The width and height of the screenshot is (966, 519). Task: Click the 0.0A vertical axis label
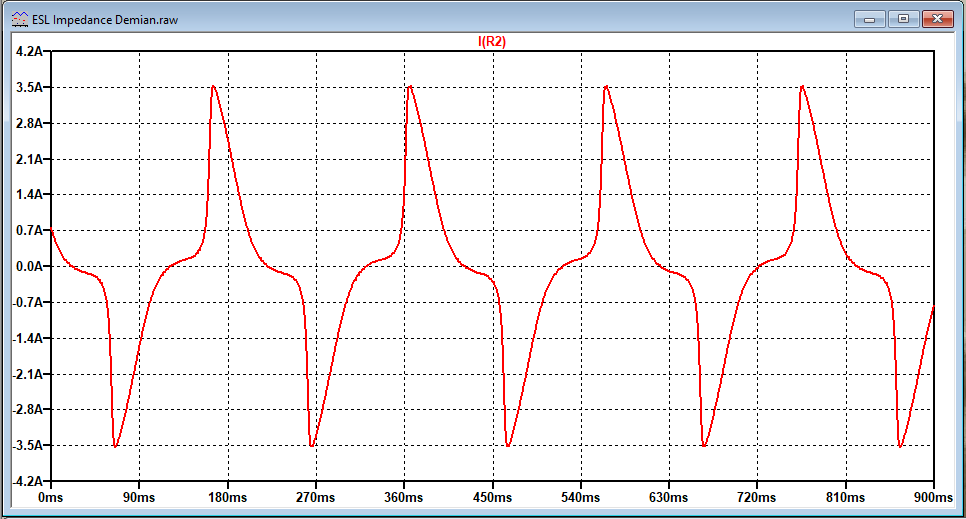[30, 266]
